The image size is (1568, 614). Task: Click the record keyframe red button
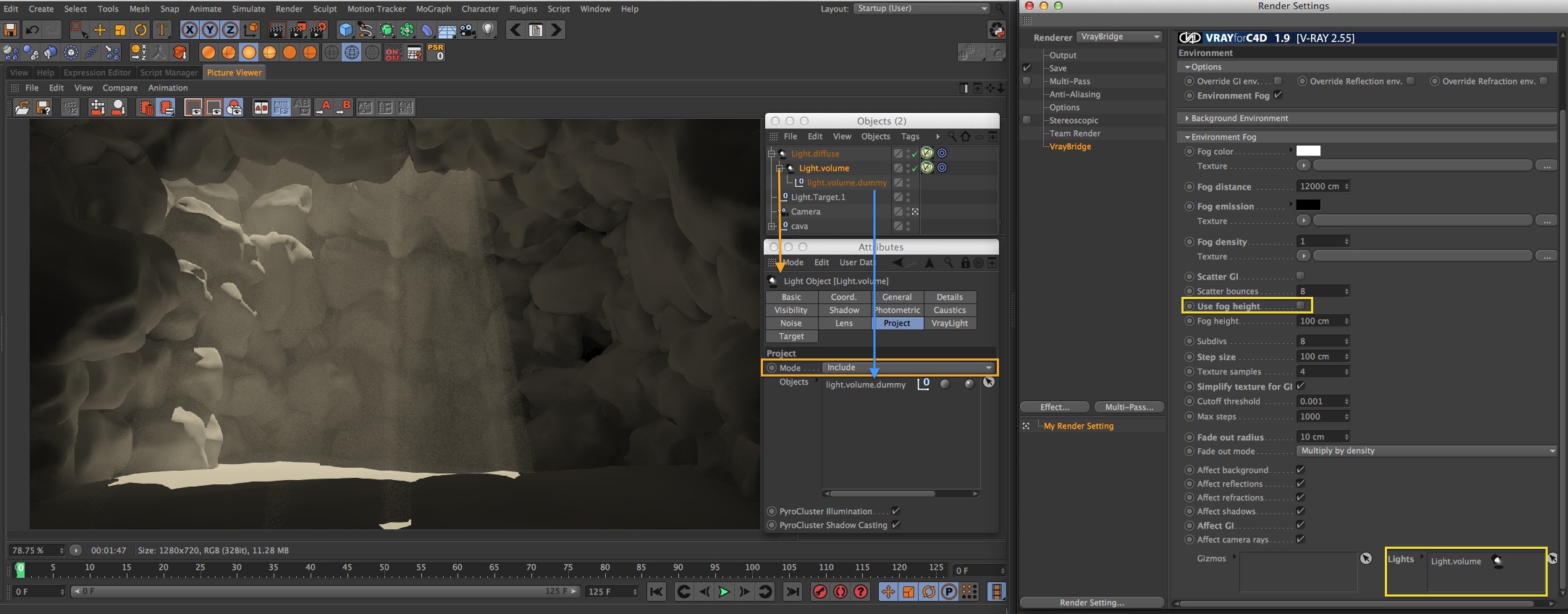pos(819,592)
